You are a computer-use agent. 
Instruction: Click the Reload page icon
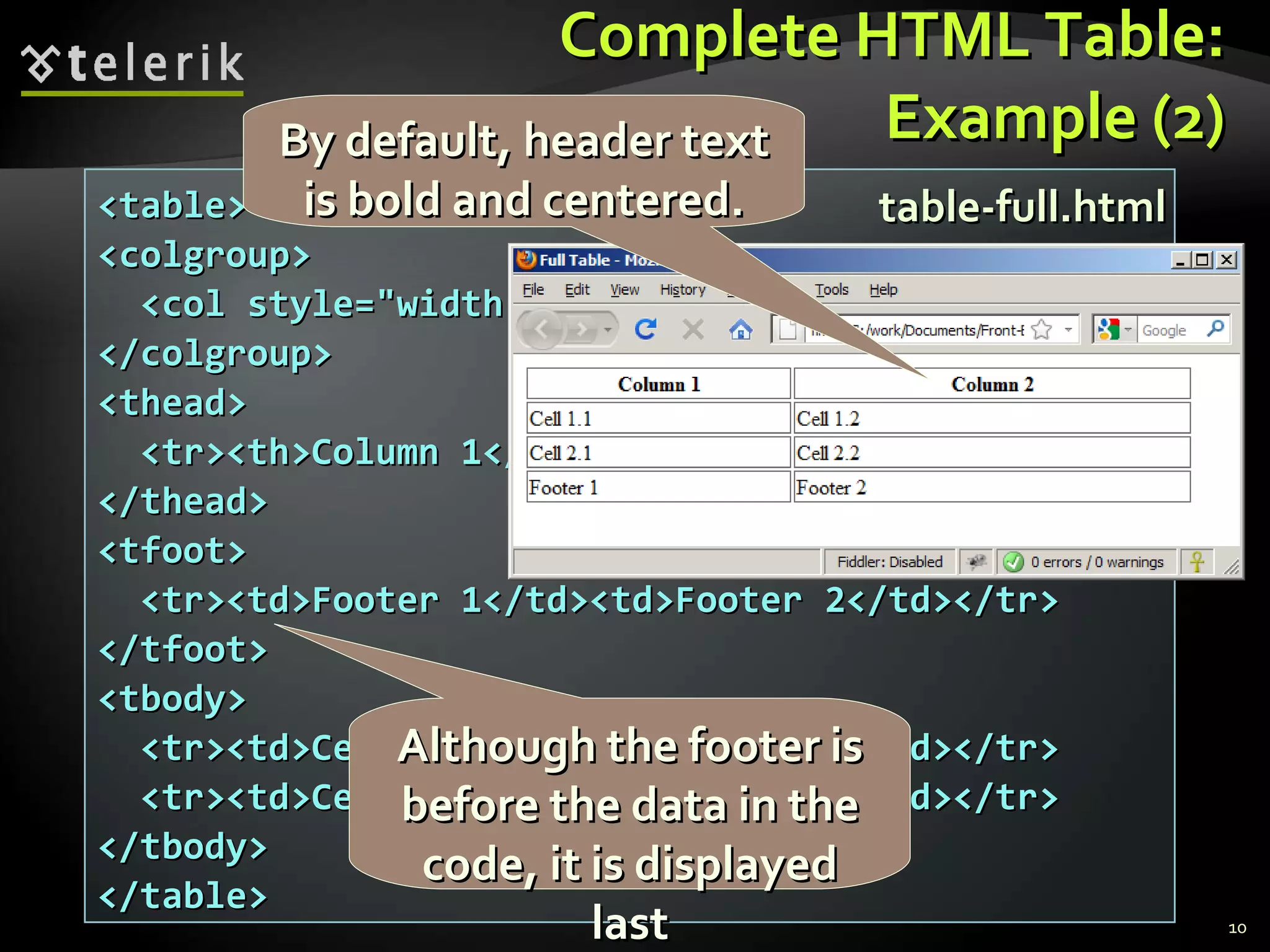coord(645,329)
